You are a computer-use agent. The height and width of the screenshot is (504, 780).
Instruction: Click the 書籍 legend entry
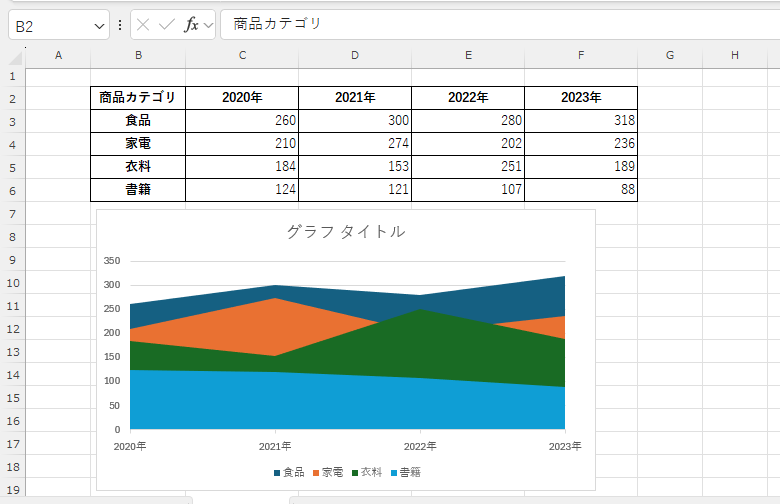(405, 472)
